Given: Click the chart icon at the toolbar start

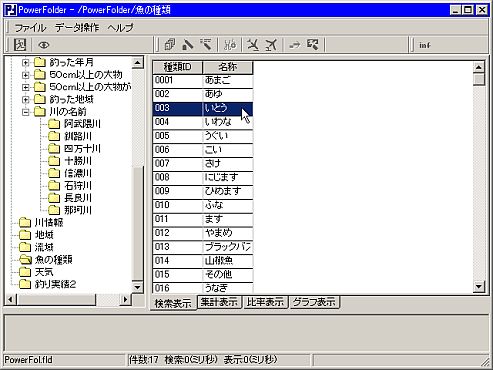Looking at the screenshot, I should click(x=20, y=45).
